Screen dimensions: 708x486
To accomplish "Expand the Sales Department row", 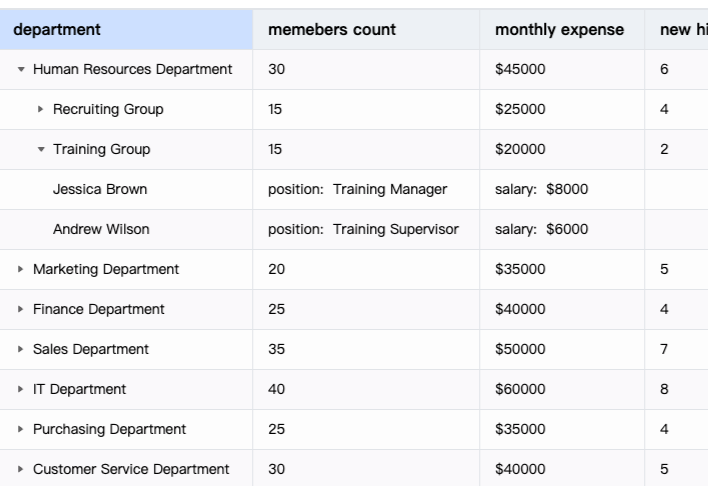I will pos(21,349).
